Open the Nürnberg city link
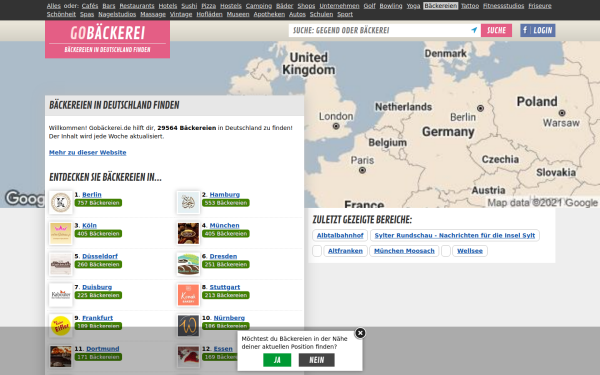This screenshot has width=600, height=375. [x=229, y=318]
